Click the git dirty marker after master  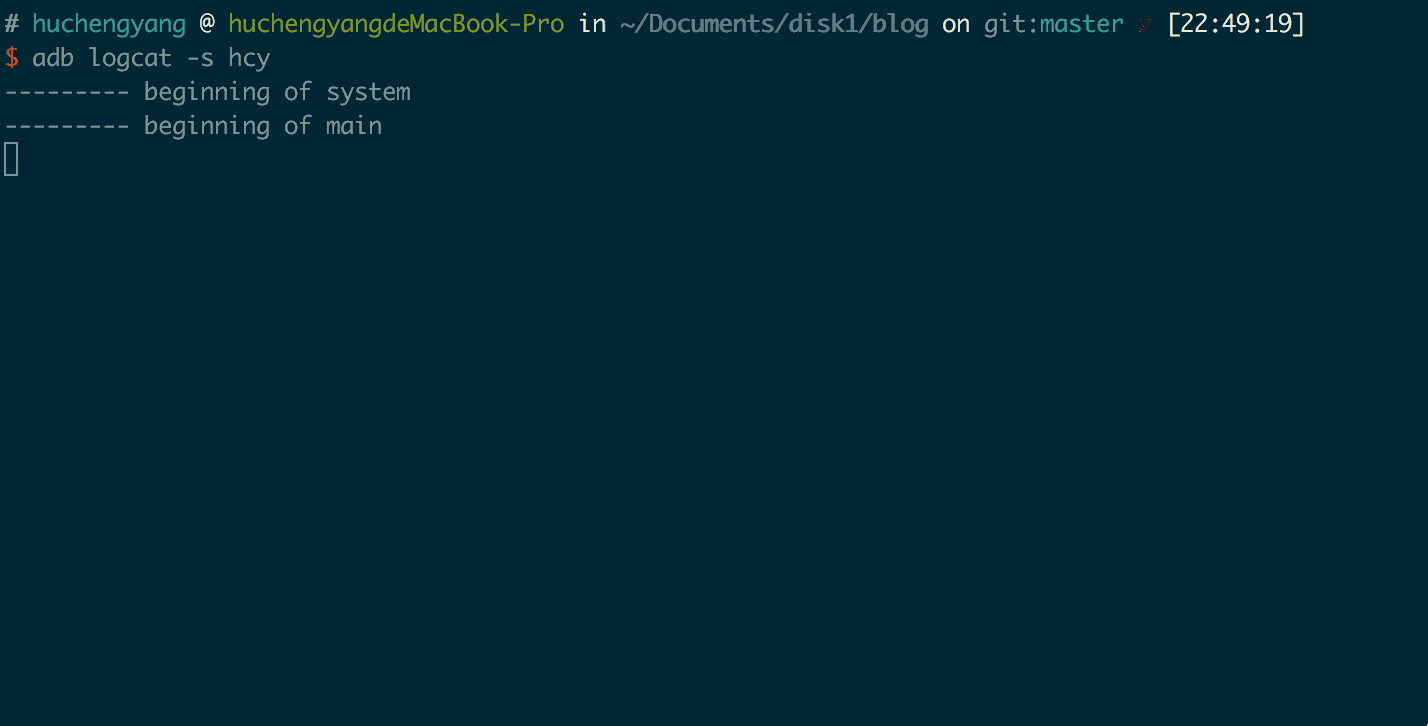click(1145, 25)
